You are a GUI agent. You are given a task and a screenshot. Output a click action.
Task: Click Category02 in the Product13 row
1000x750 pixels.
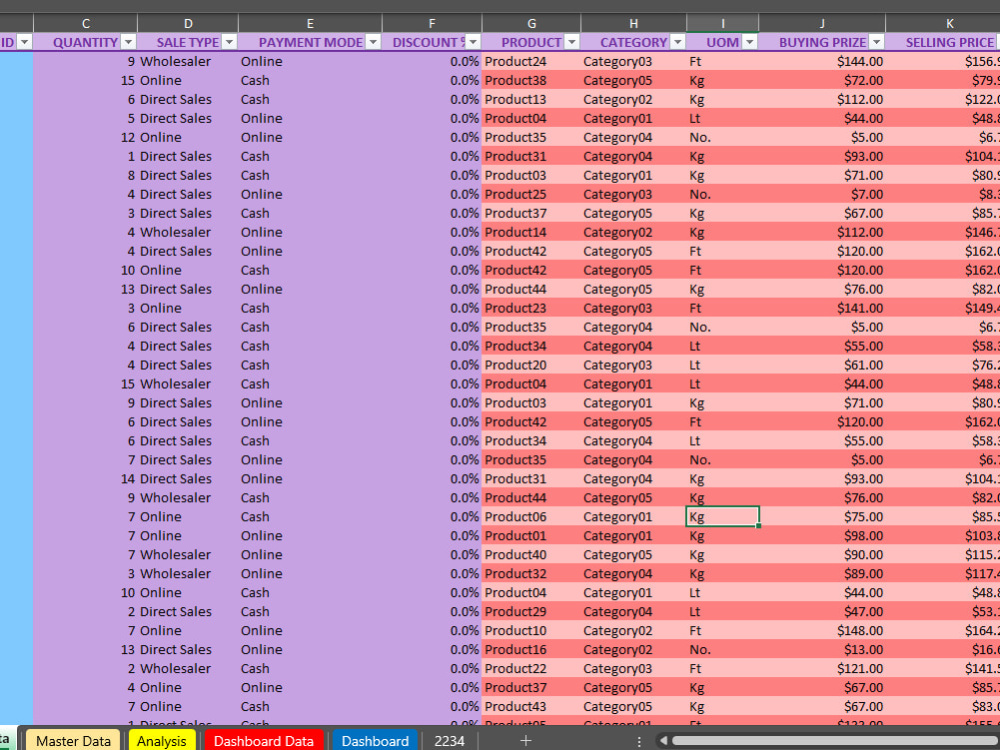[633, 99]
